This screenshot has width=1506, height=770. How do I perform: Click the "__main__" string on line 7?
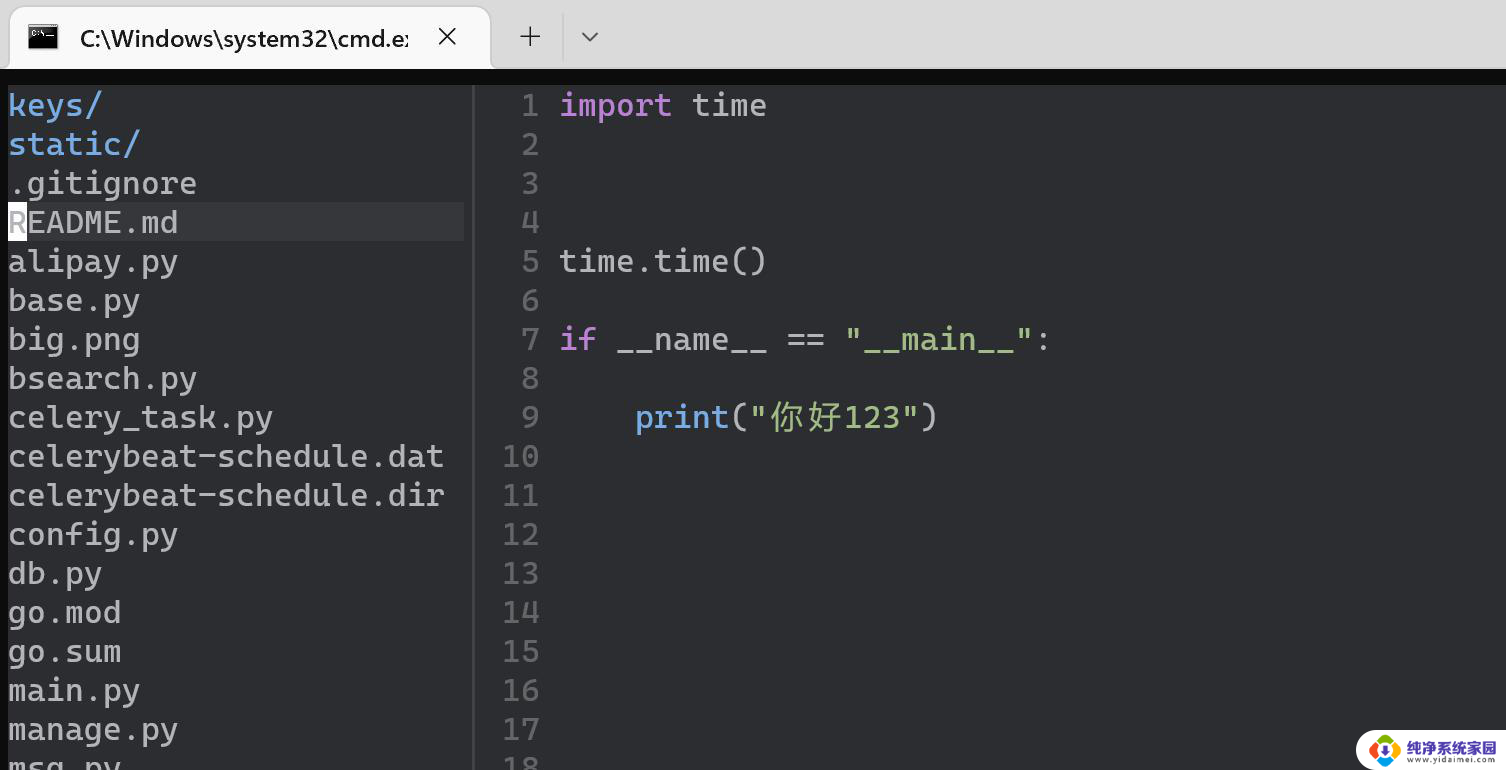(938, 340)
